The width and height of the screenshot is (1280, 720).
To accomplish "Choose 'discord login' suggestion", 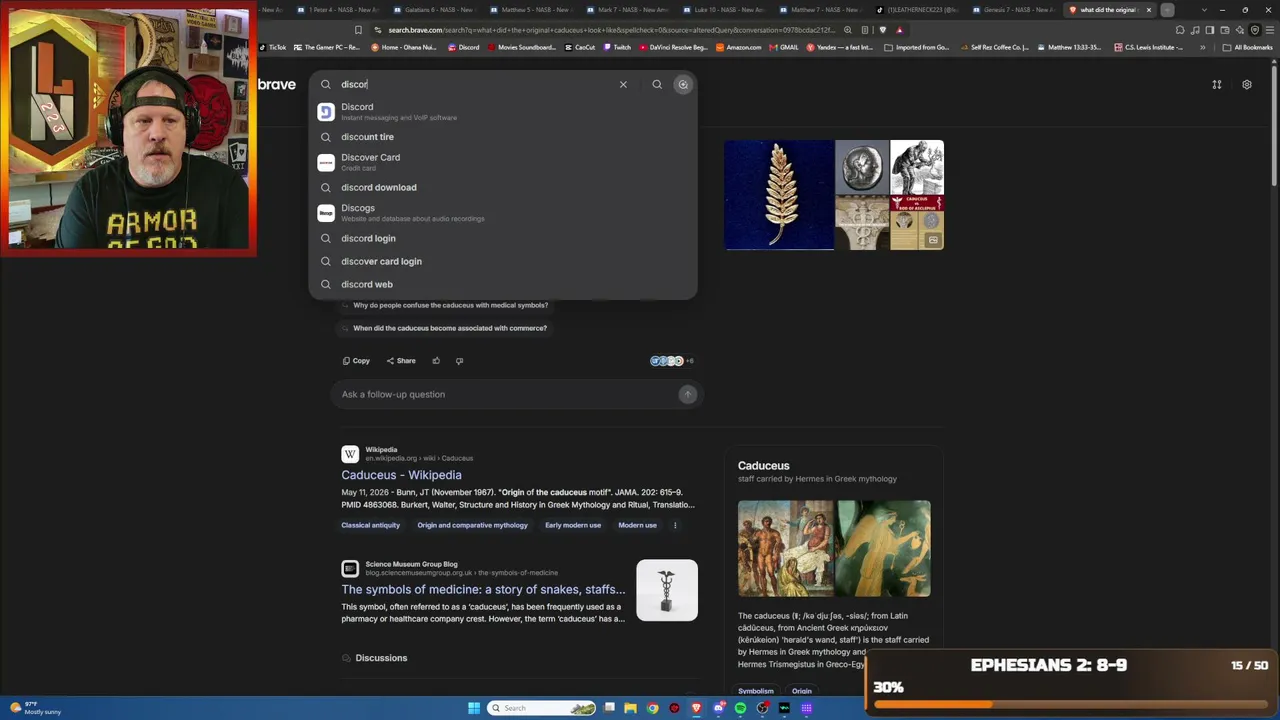I will [503, 239].
